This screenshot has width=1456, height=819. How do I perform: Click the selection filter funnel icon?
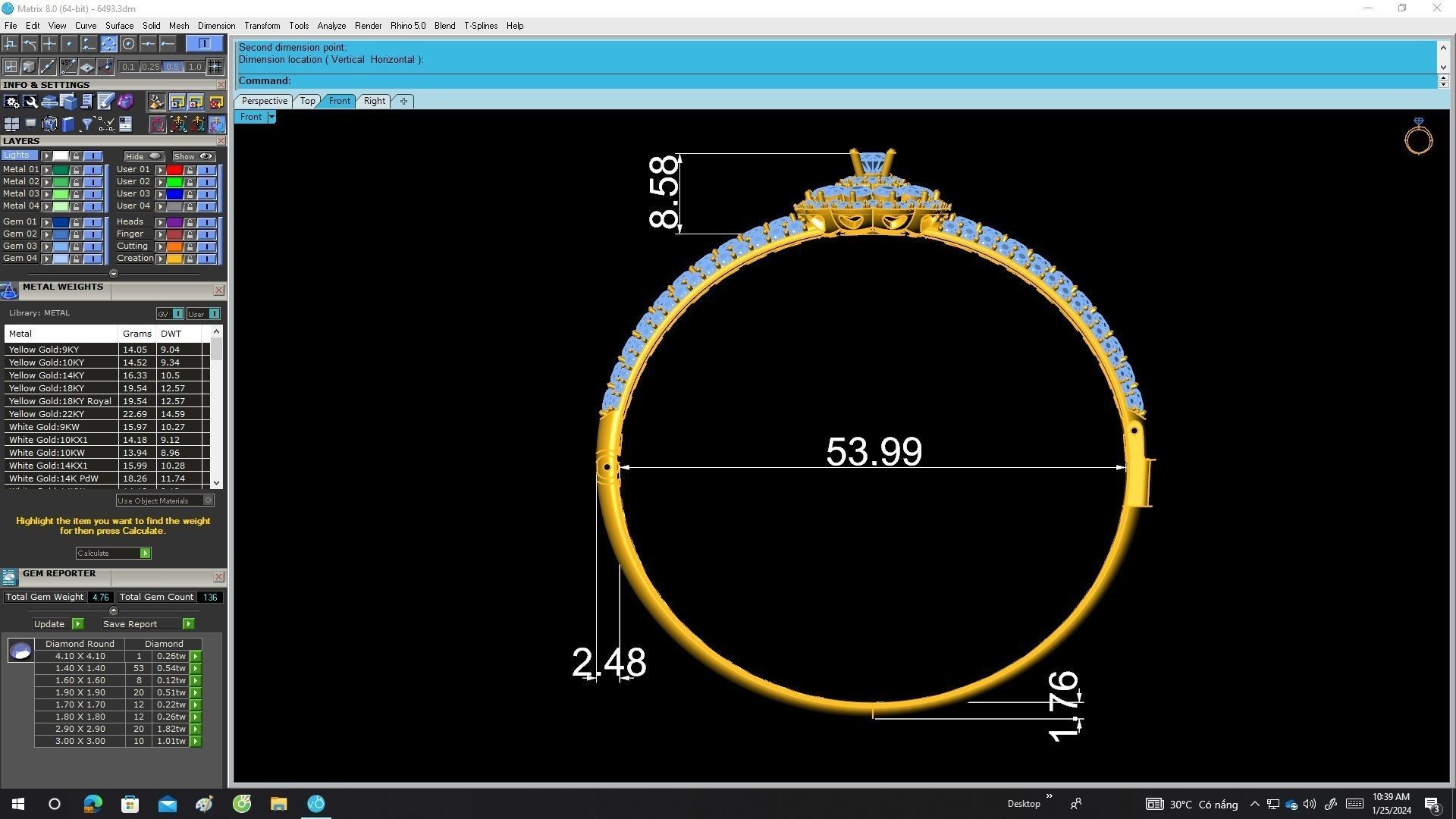coord(86,124)
